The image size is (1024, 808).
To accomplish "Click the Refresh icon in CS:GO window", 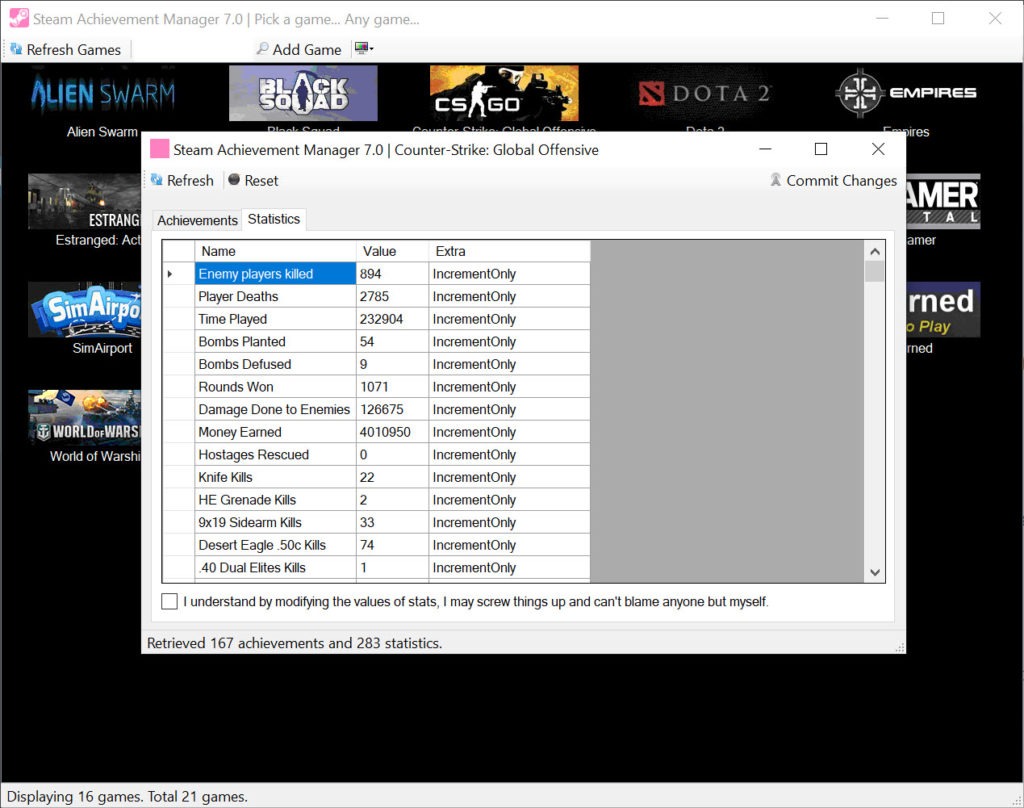I will 157,180.
